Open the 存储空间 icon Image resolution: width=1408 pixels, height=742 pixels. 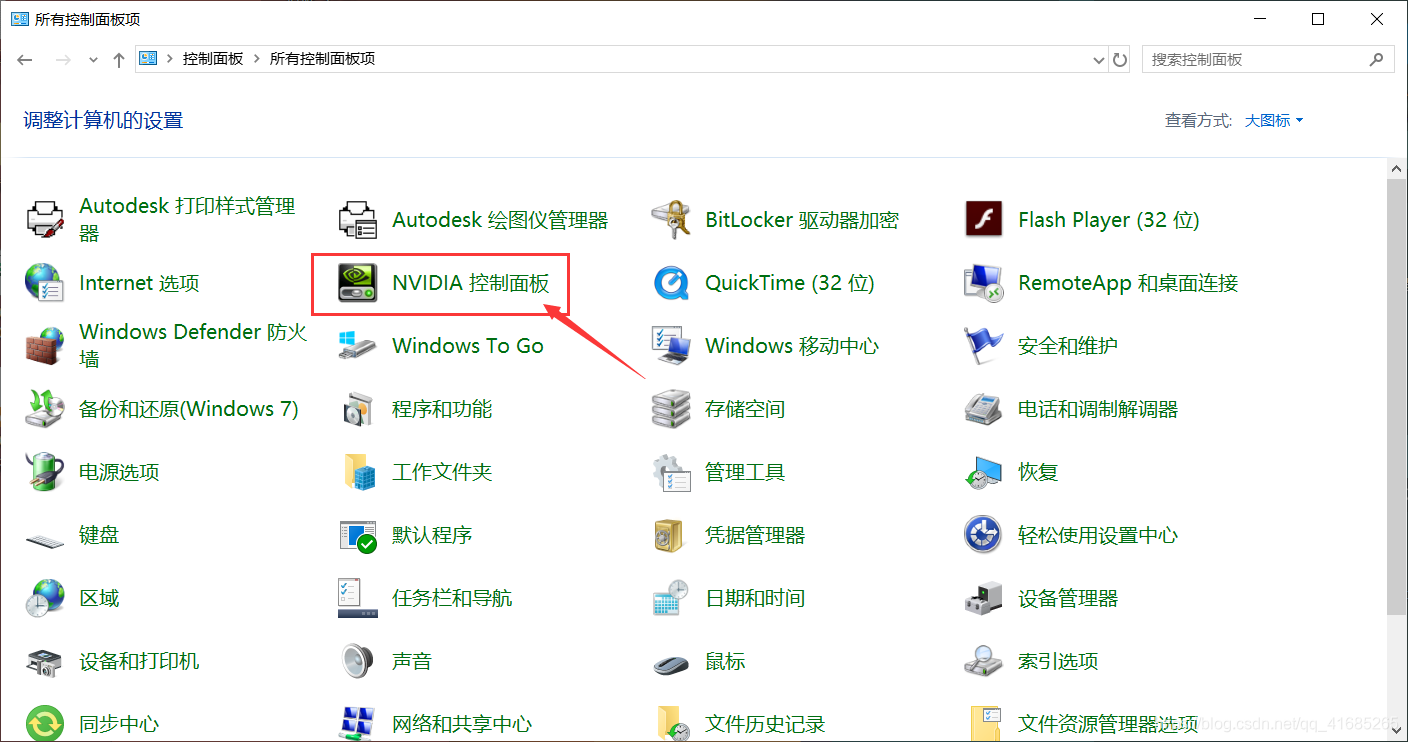670,409
